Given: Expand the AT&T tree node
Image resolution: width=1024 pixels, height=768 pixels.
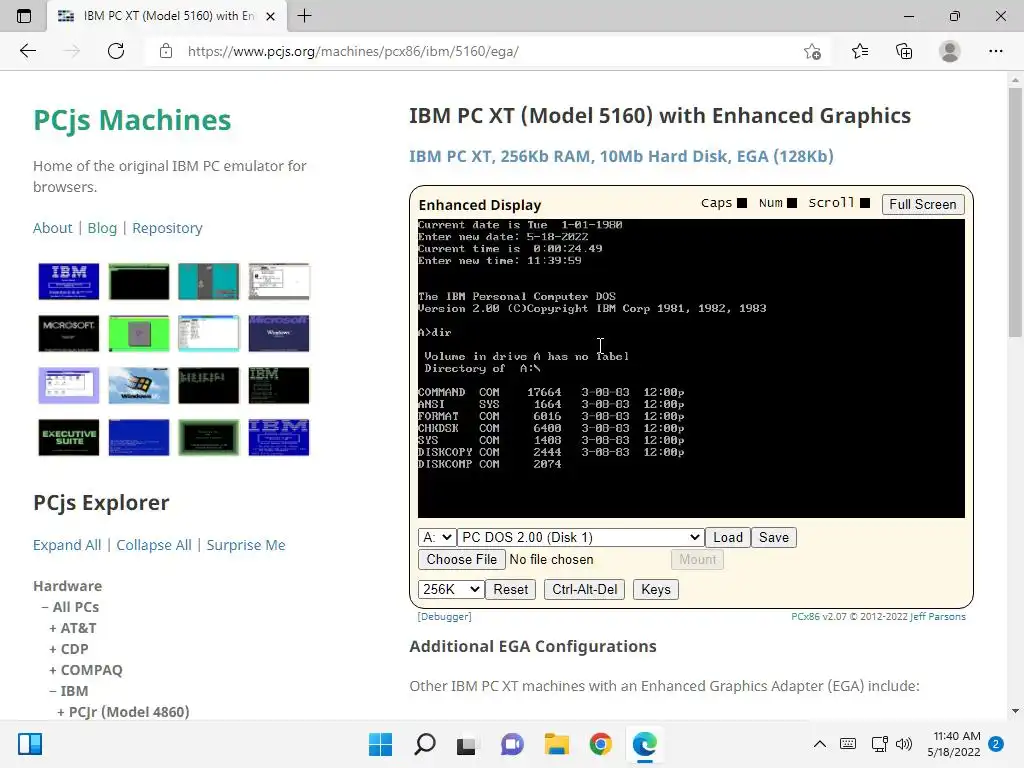Looking at the screenshot, I should point(72,628).
